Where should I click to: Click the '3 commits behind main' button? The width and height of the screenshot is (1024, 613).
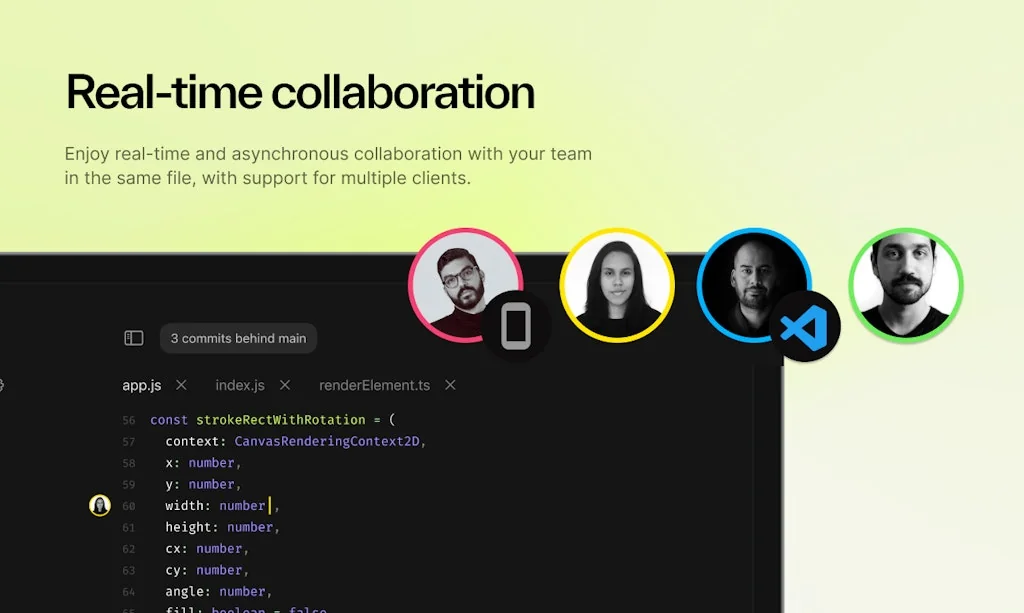click(x=238, y=338)
